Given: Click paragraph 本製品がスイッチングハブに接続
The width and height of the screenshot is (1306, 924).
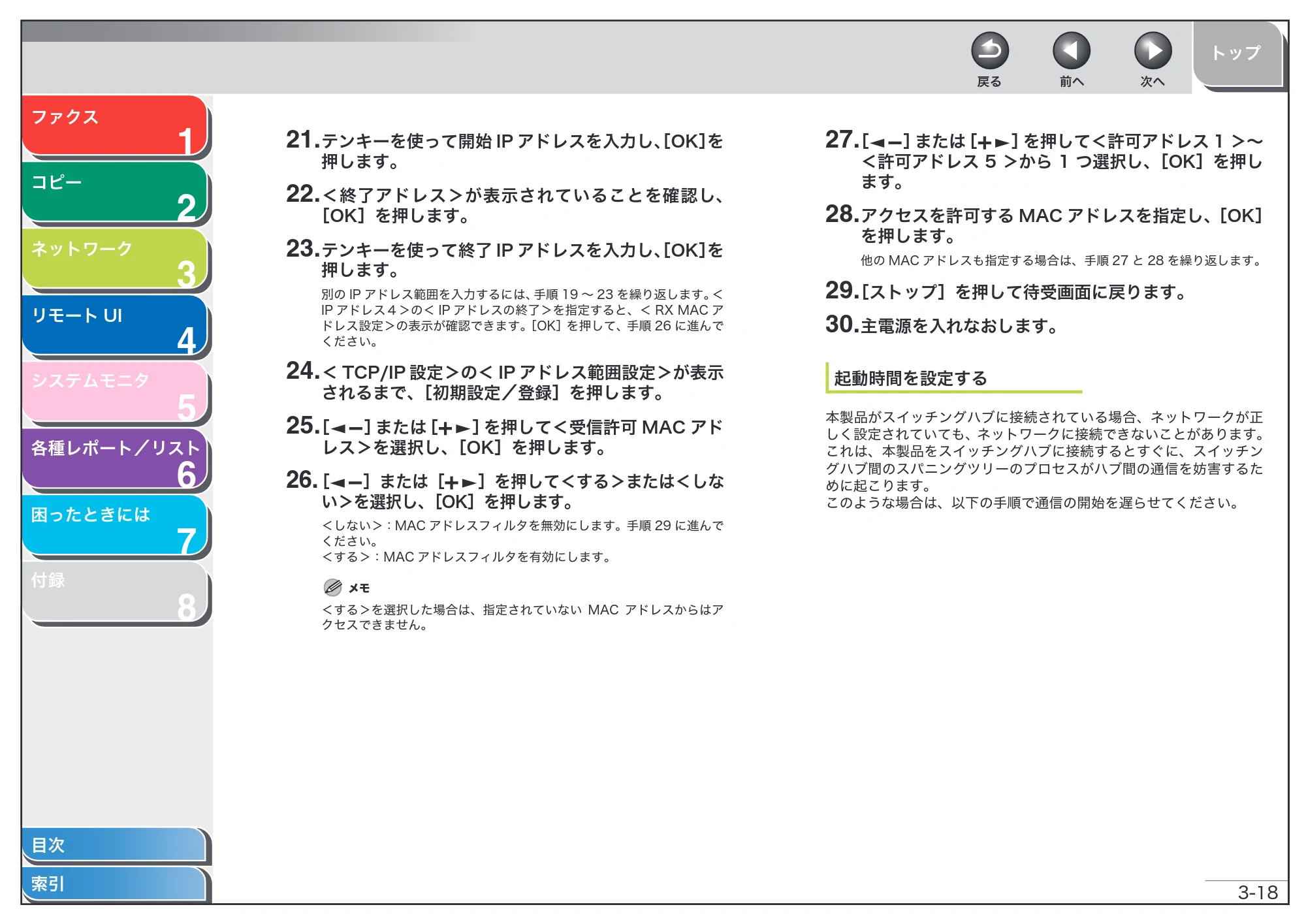Looking at the screenshot, I should [1044, 451].
